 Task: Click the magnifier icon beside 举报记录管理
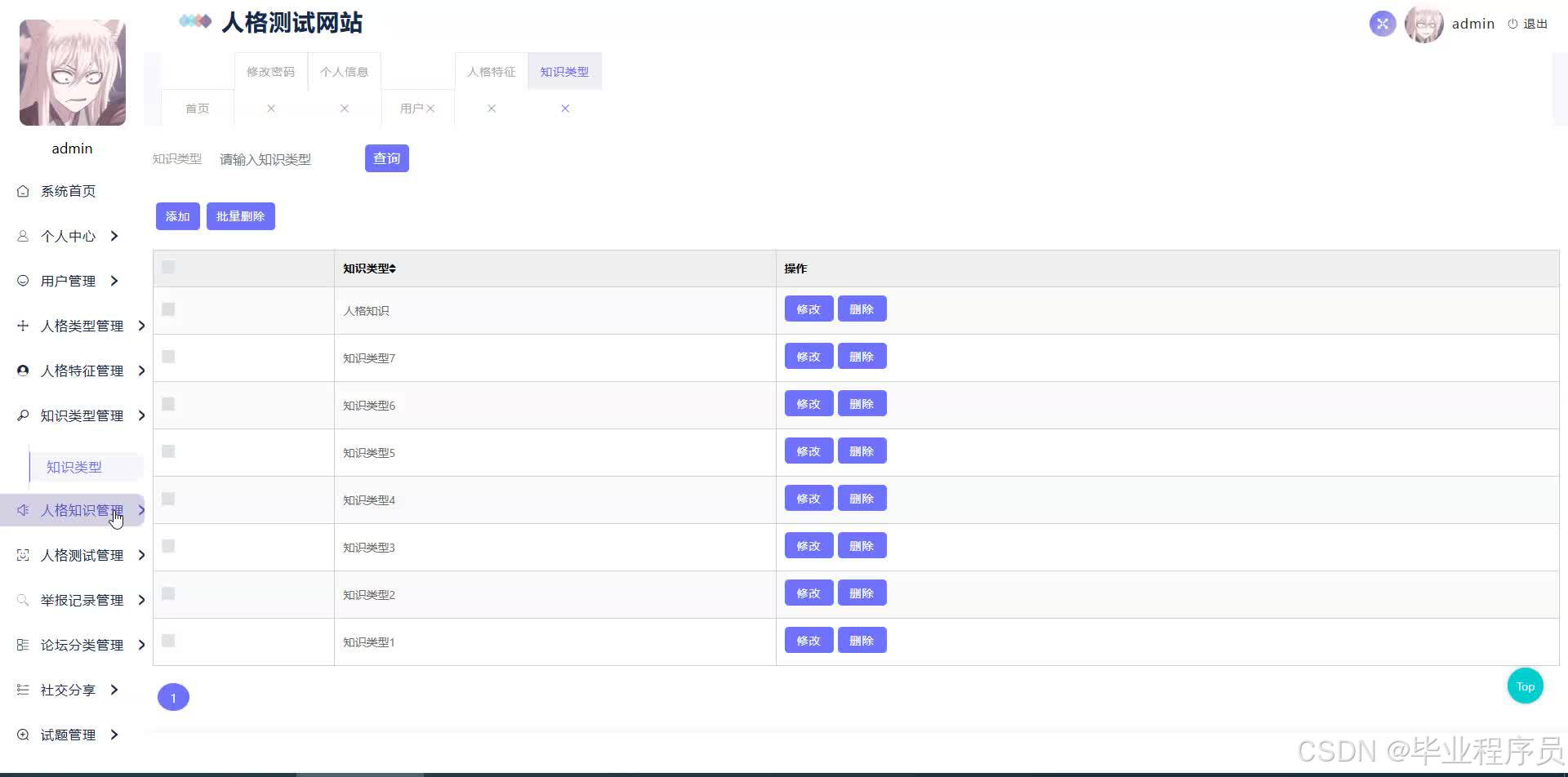pos(23,600)
